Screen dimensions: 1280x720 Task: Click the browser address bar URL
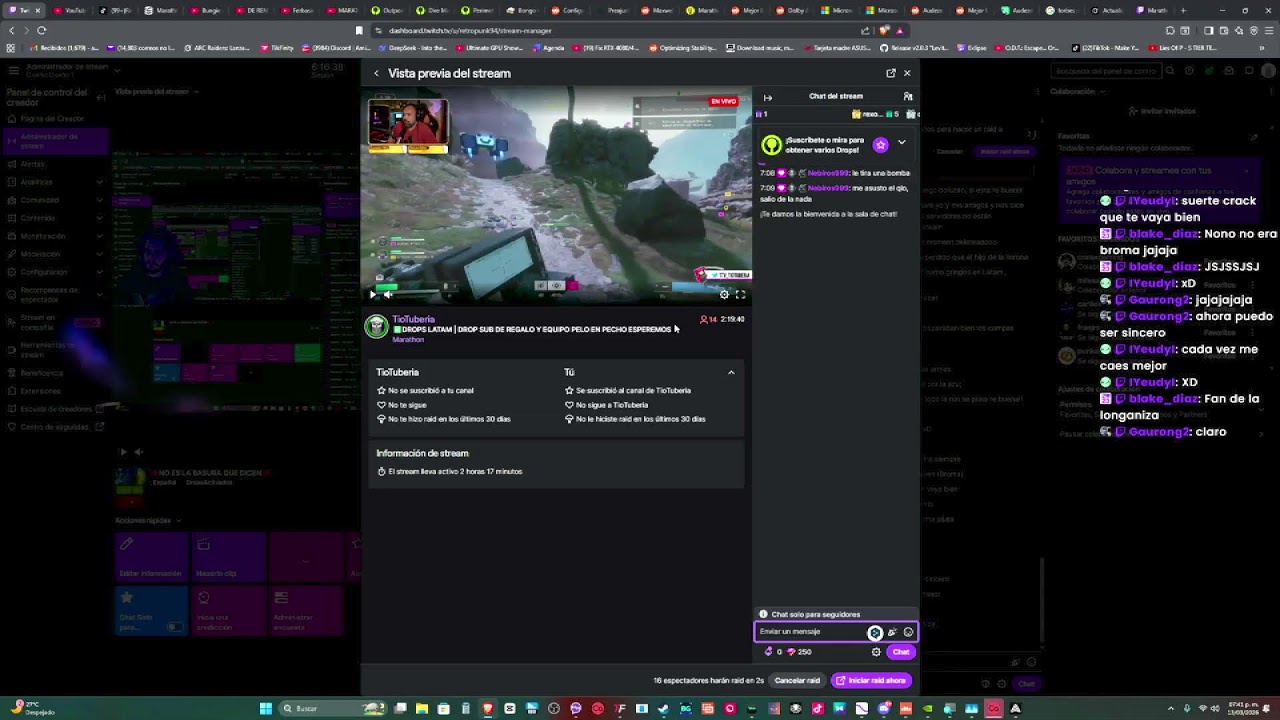(470, 30)
